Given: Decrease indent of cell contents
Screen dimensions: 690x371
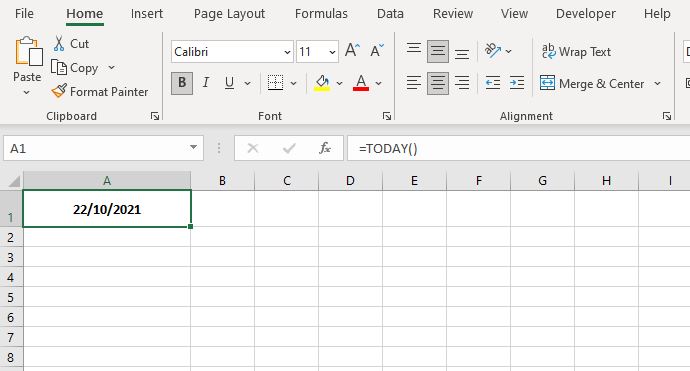Looking at the screenshot, I should click(x=493, y=83).
